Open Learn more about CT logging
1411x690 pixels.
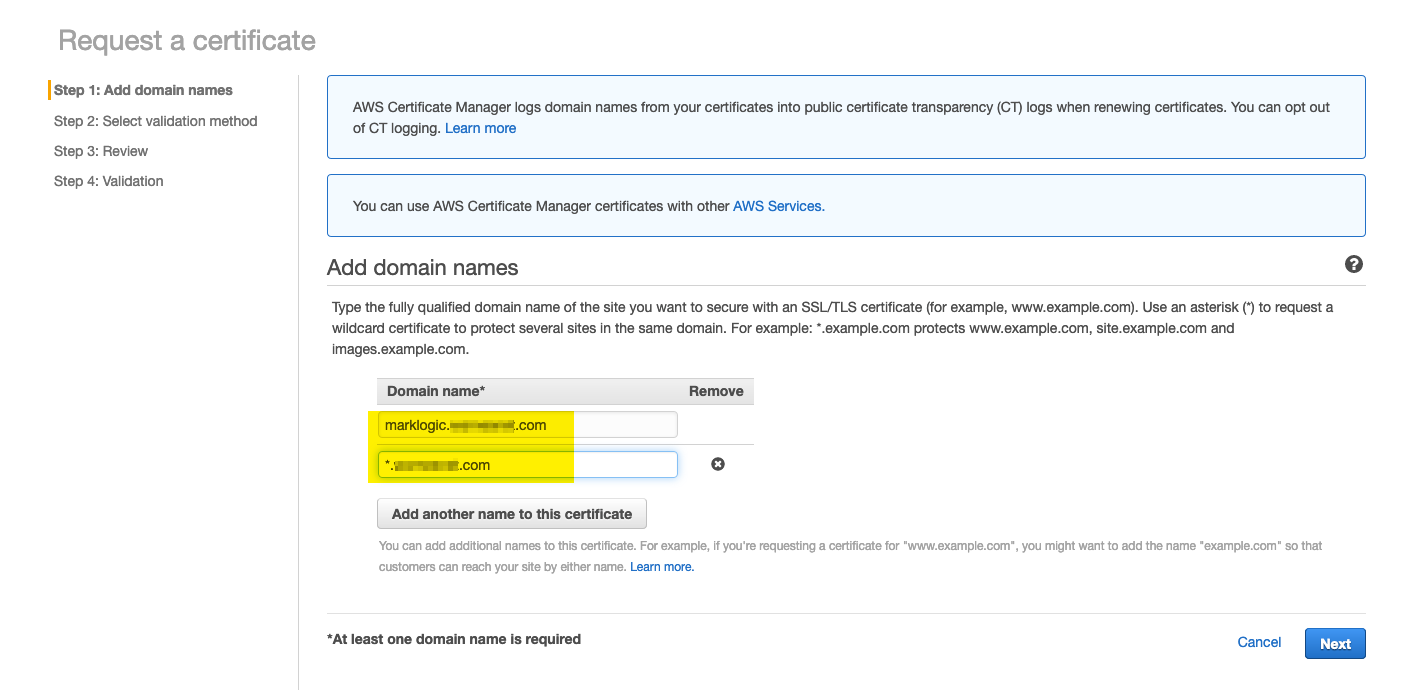click(x=481, y=128)
